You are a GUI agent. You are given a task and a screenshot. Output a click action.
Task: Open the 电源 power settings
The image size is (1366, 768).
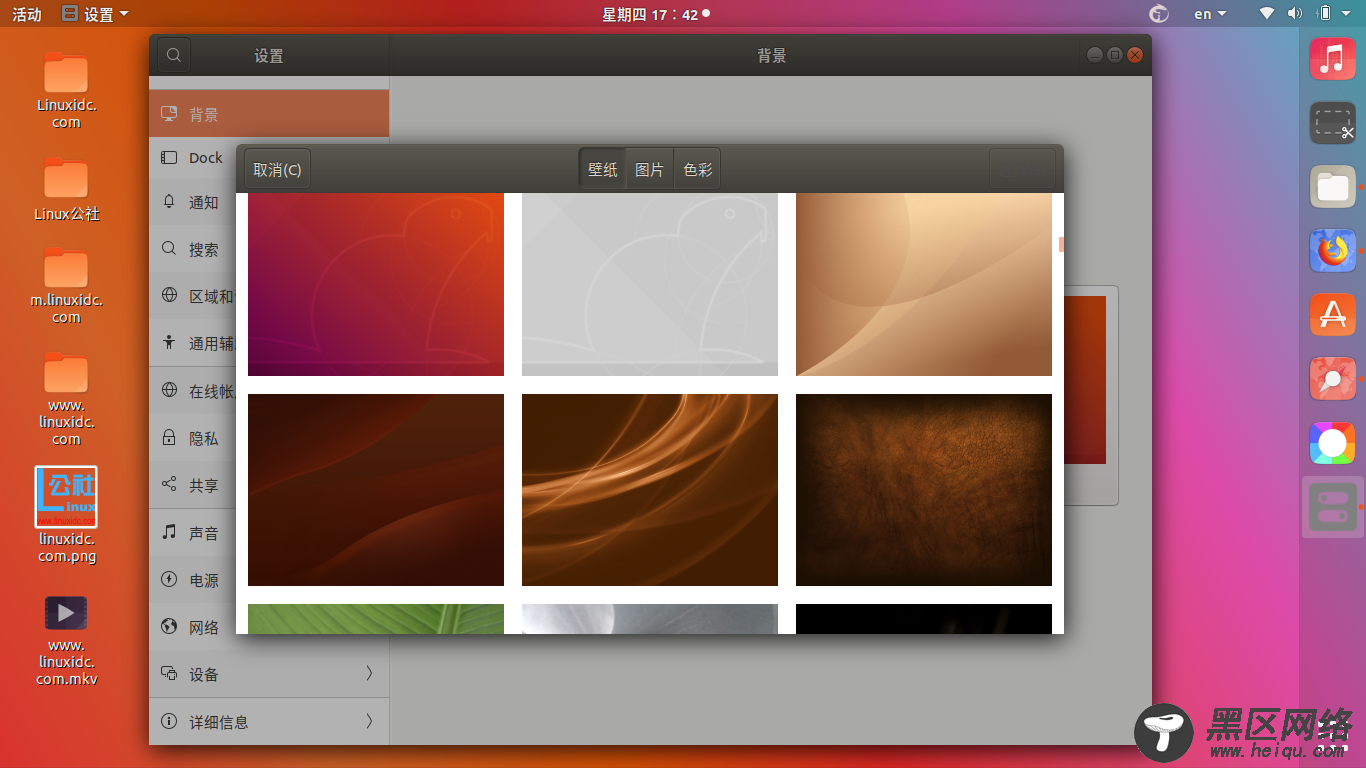pos(192,580)
